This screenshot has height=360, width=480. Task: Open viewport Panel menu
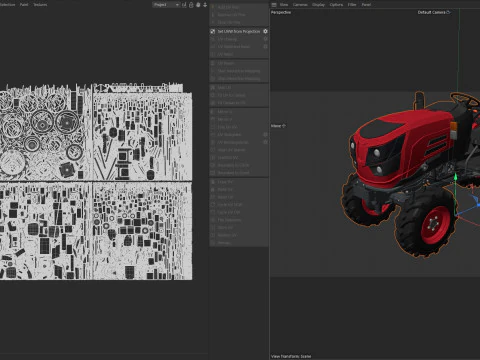[x=366, y=5]
